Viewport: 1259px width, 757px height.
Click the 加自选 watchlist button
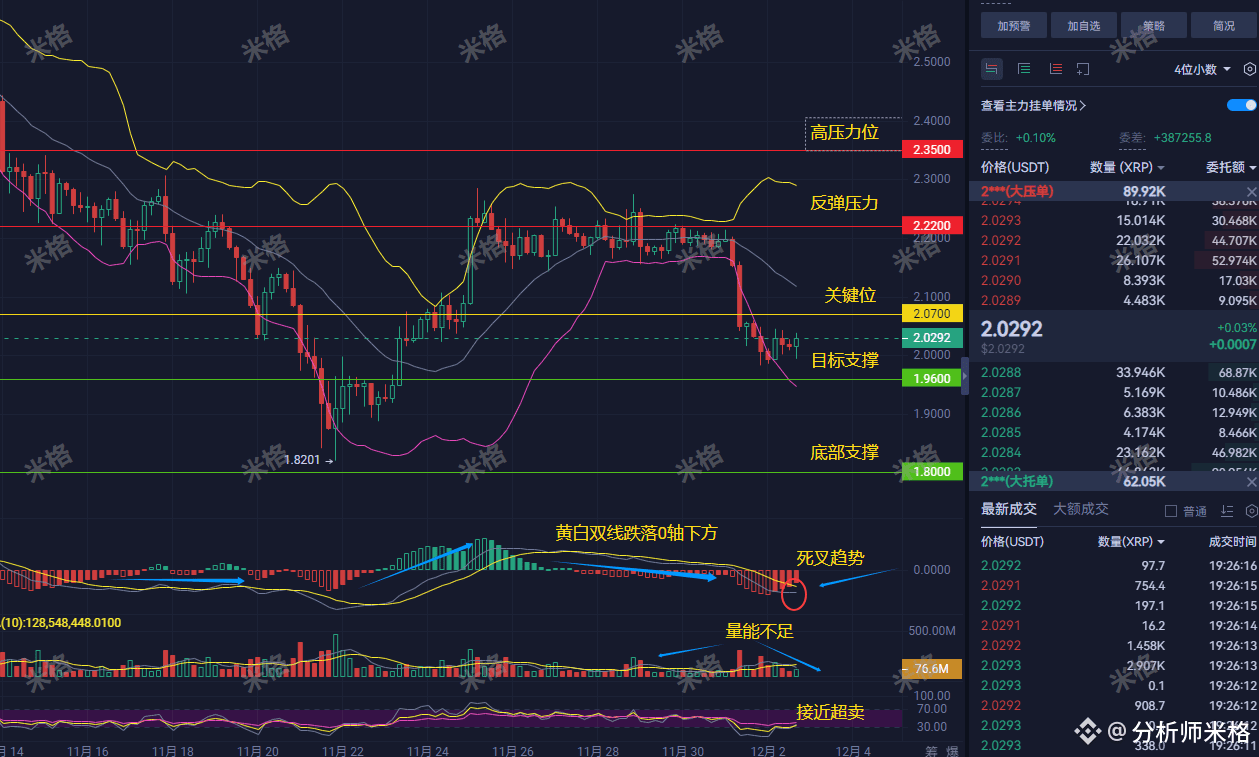[x=1084, y=24]
